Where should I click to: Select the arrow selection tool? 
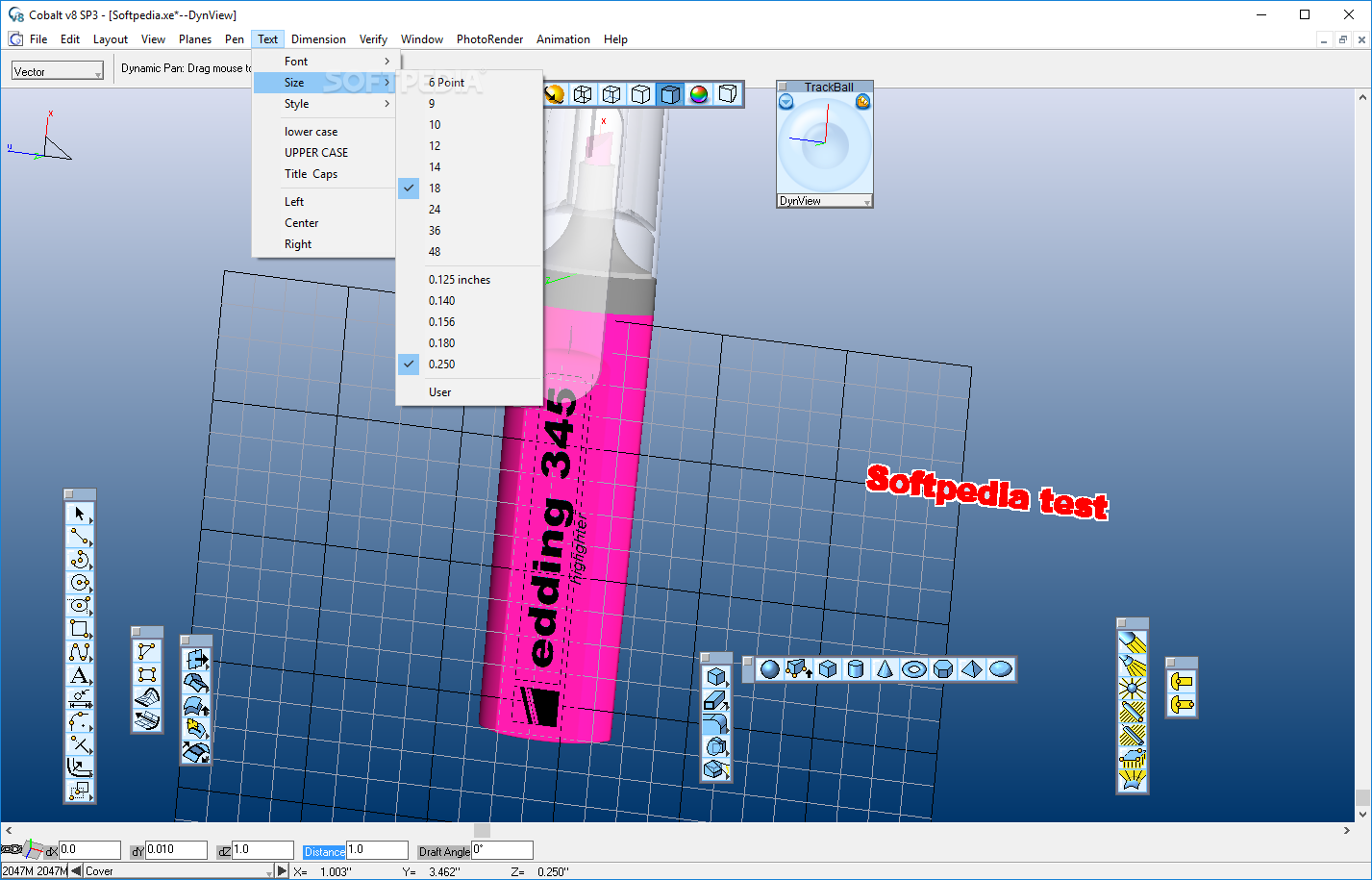[x=80, y=514]
